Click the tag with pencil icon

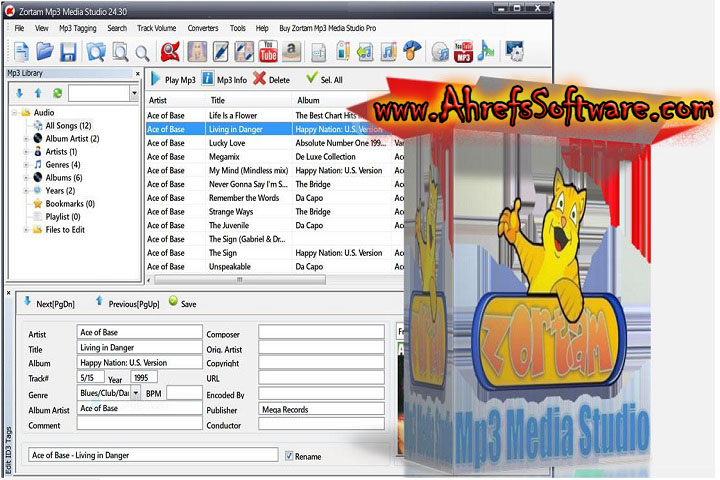[343, 51]
